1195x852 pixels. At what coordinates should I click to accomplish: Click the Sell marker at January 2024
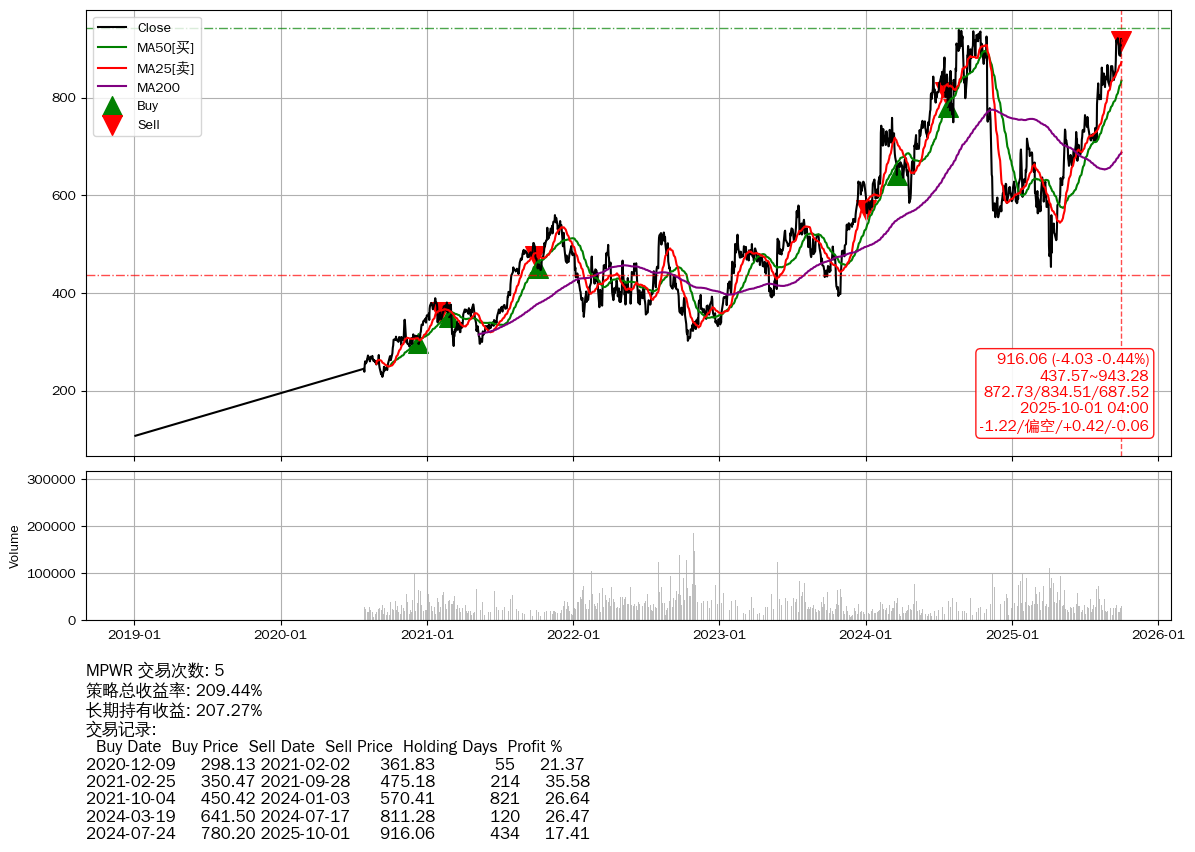[x=866, y=209]
